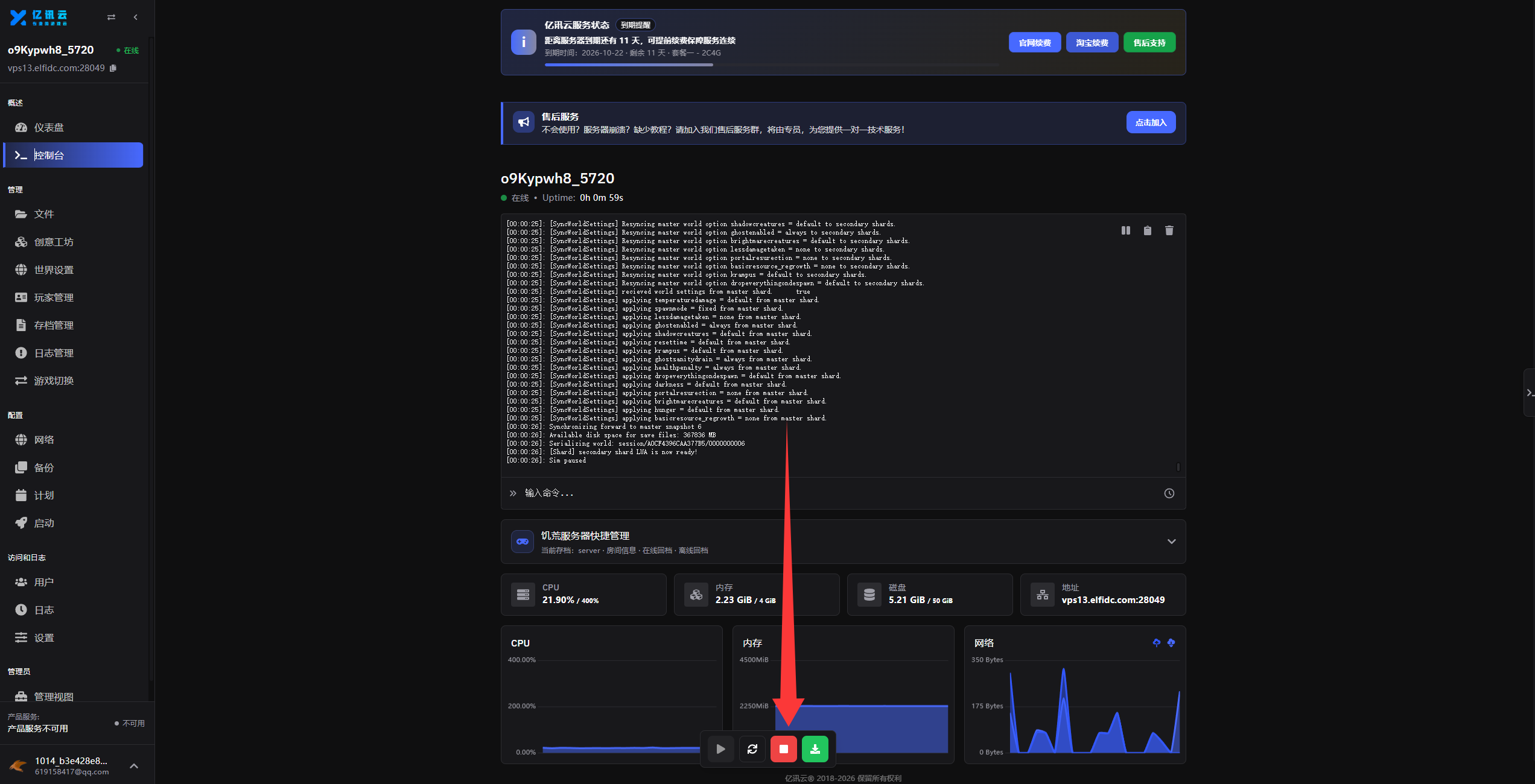
Task: Collapse the left sidebar with chevron
Action: (135, 17)
